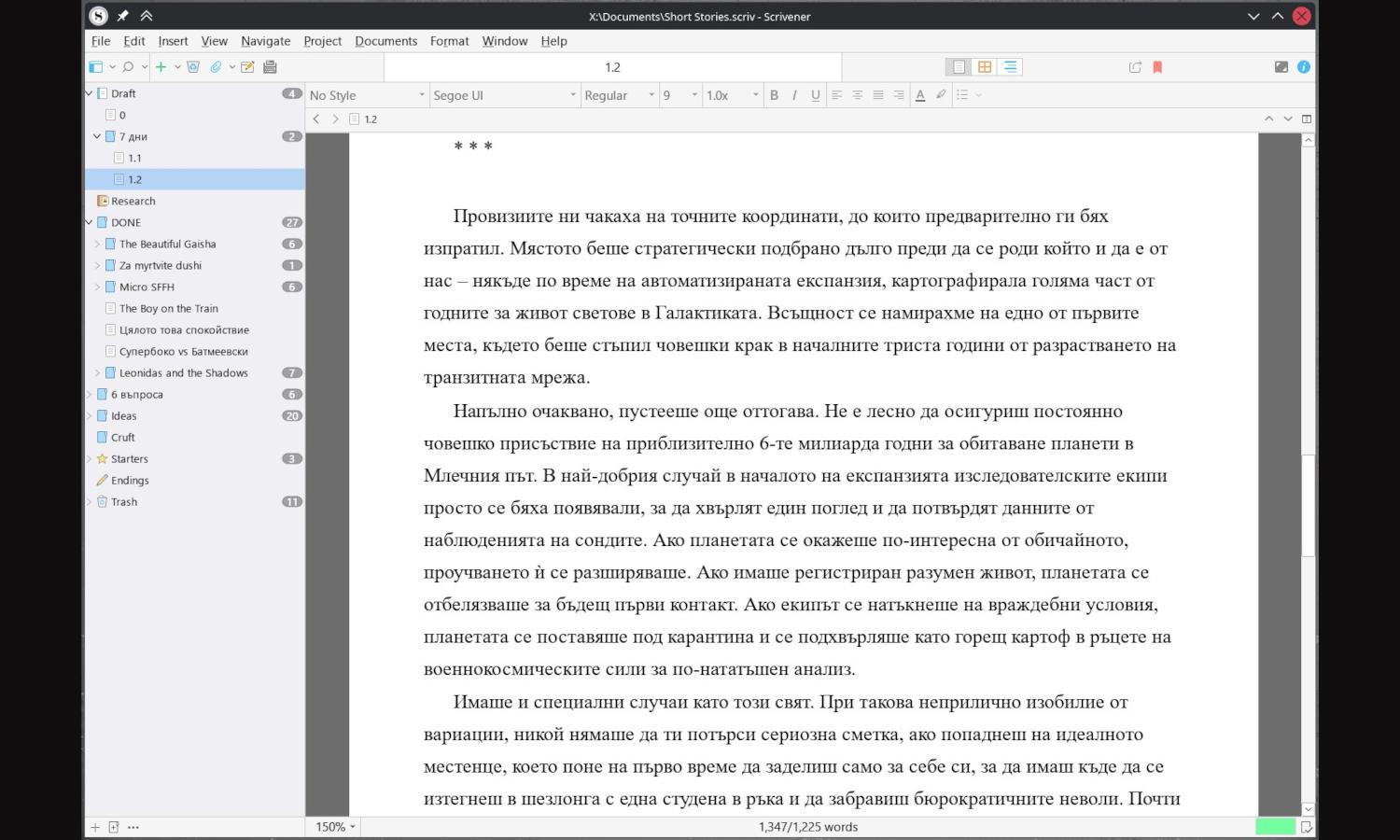Click the 150% zoom level selector
The image size is (1400, 840).
[334, 827]
